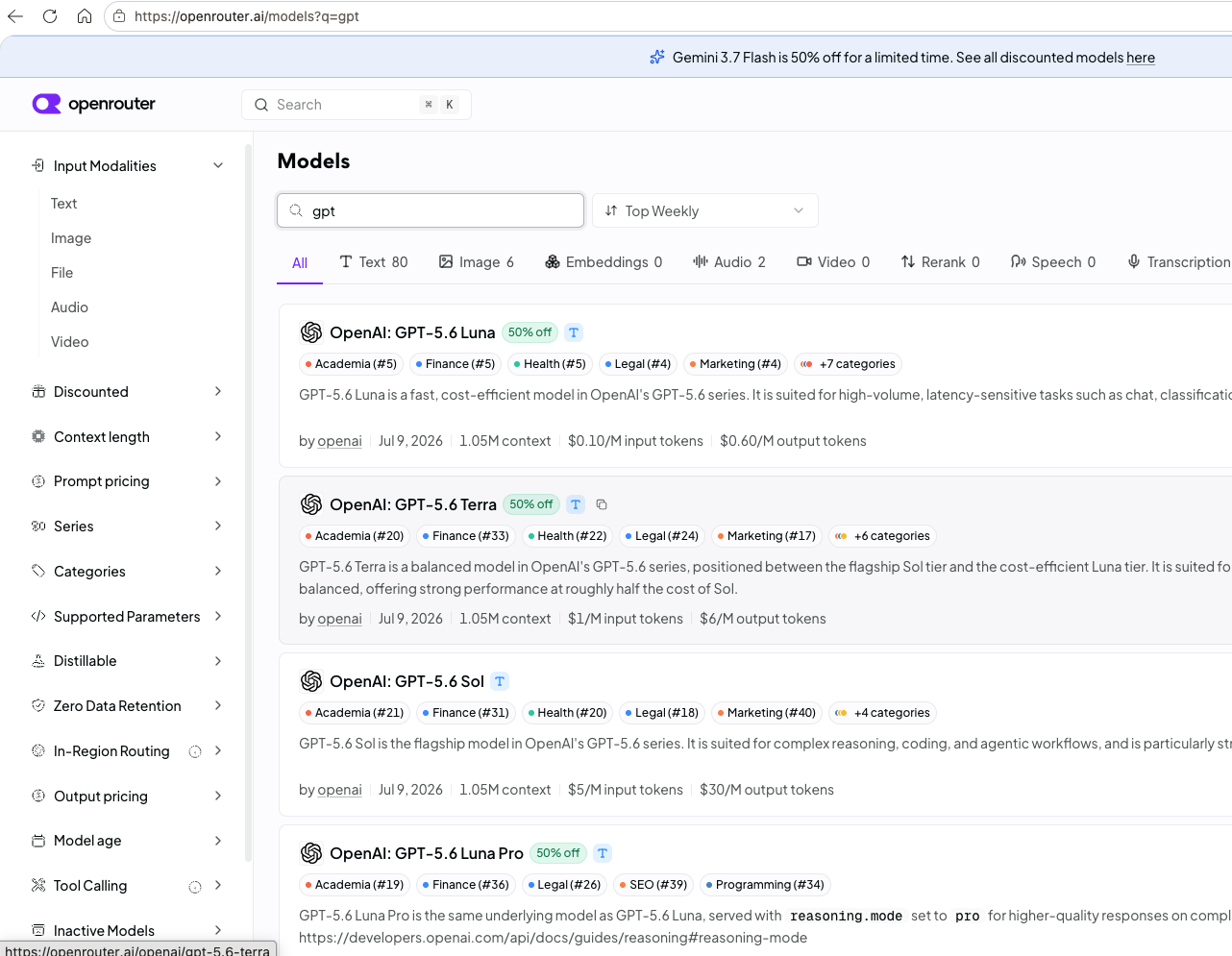Viewport: 1232px width, 956px height.
Task: Click the models filter field containing 'gpt'
Action: [431, 211]
